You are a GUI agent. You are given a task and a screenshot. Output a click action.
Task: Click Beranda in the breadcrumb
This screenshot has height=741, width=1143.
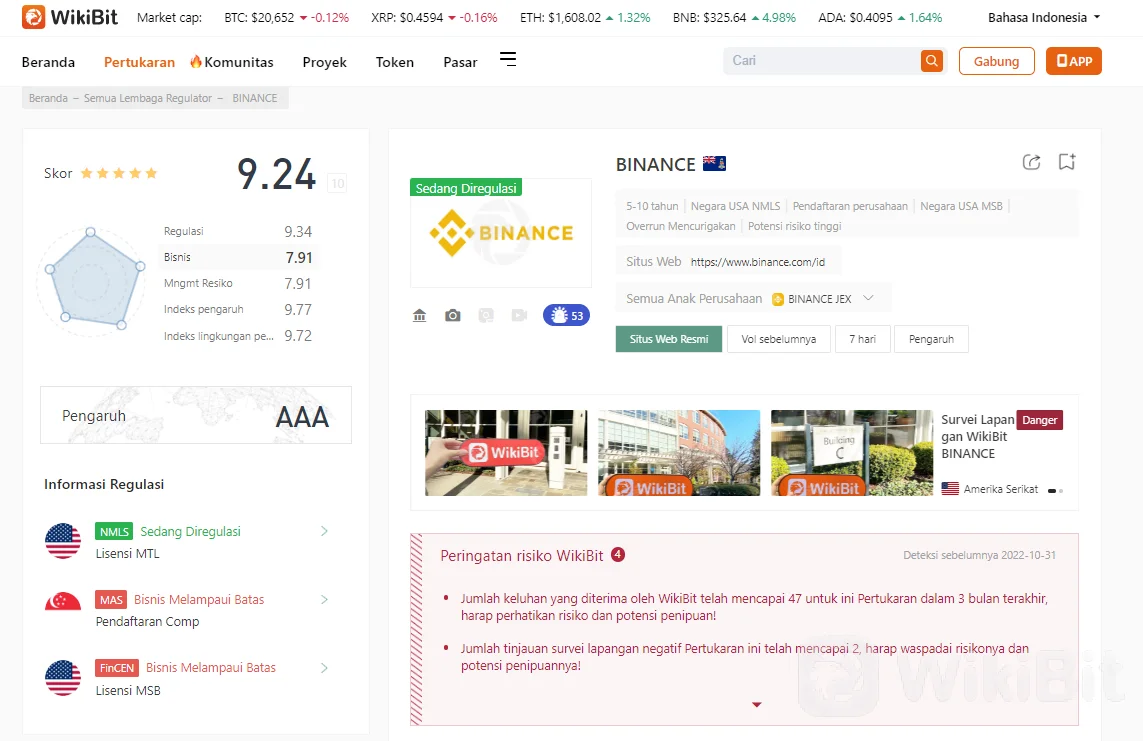point(48,98)
